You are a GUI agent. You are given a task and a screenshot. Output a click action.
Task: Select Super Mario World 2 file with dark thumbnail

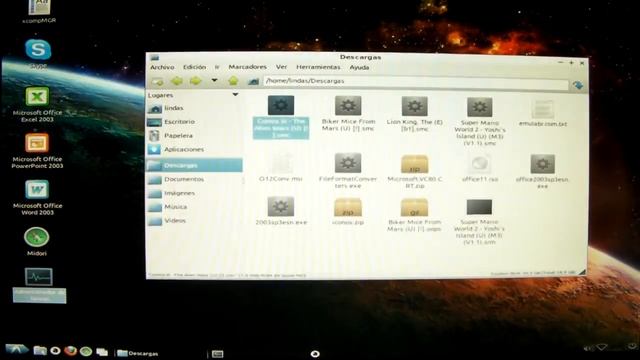click(479, 222)
